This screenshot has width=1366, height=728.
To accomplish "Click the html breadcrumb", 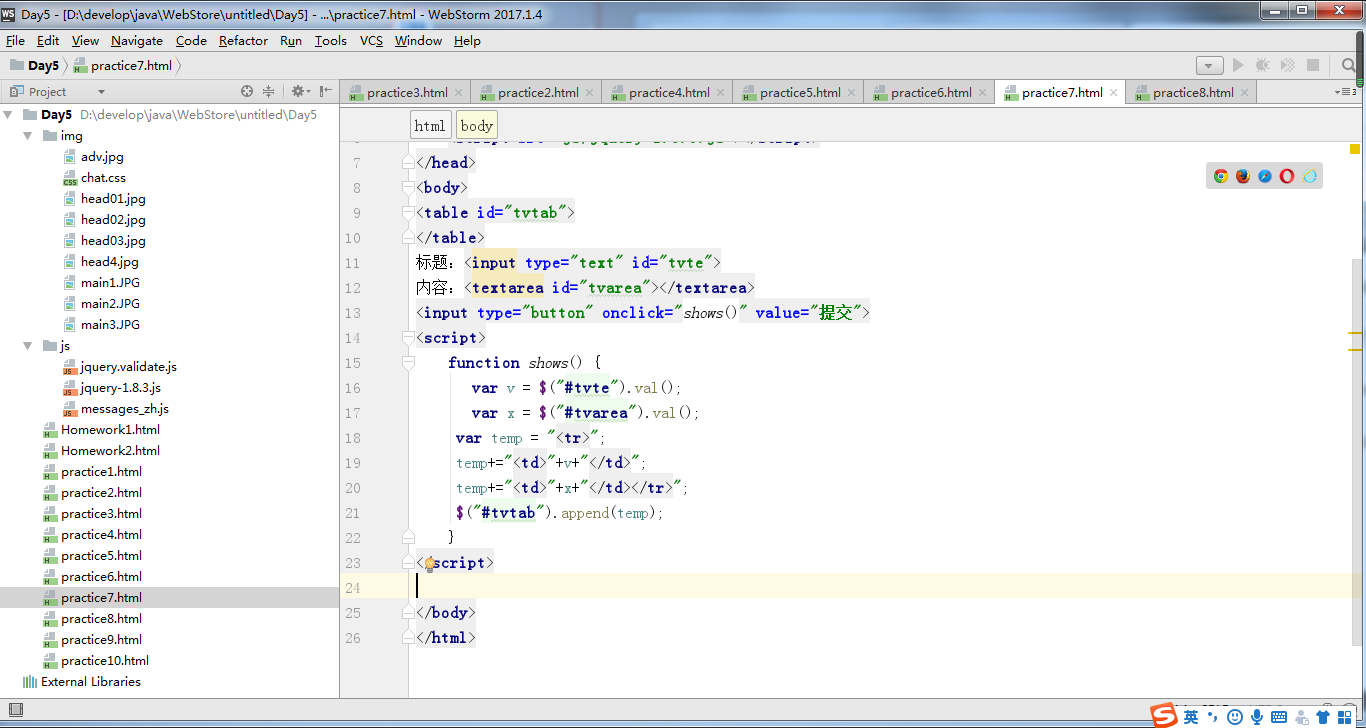I will pos(430,126).
